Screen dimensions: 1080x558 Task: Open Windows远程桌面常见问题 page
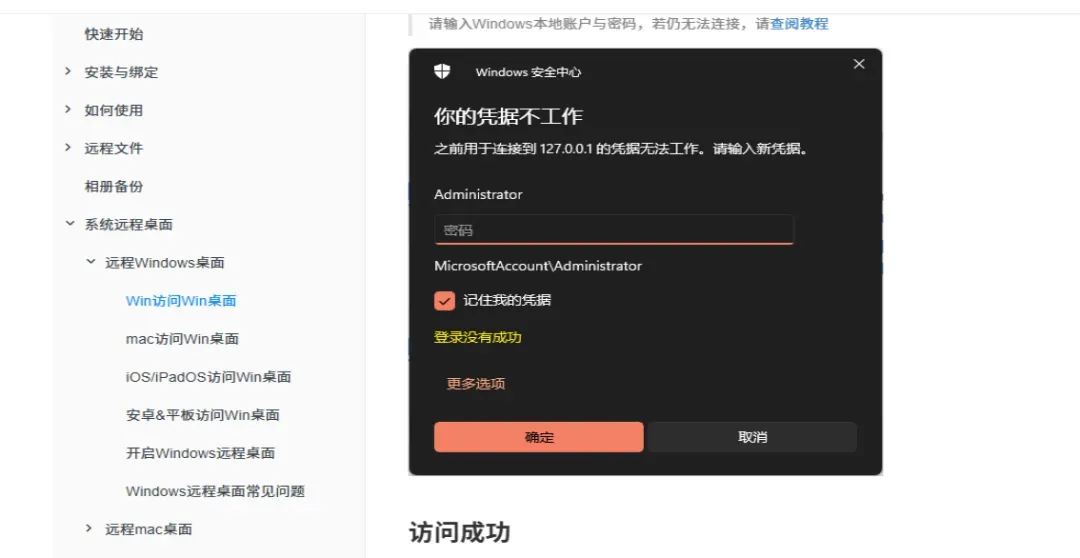click(215, 490)
